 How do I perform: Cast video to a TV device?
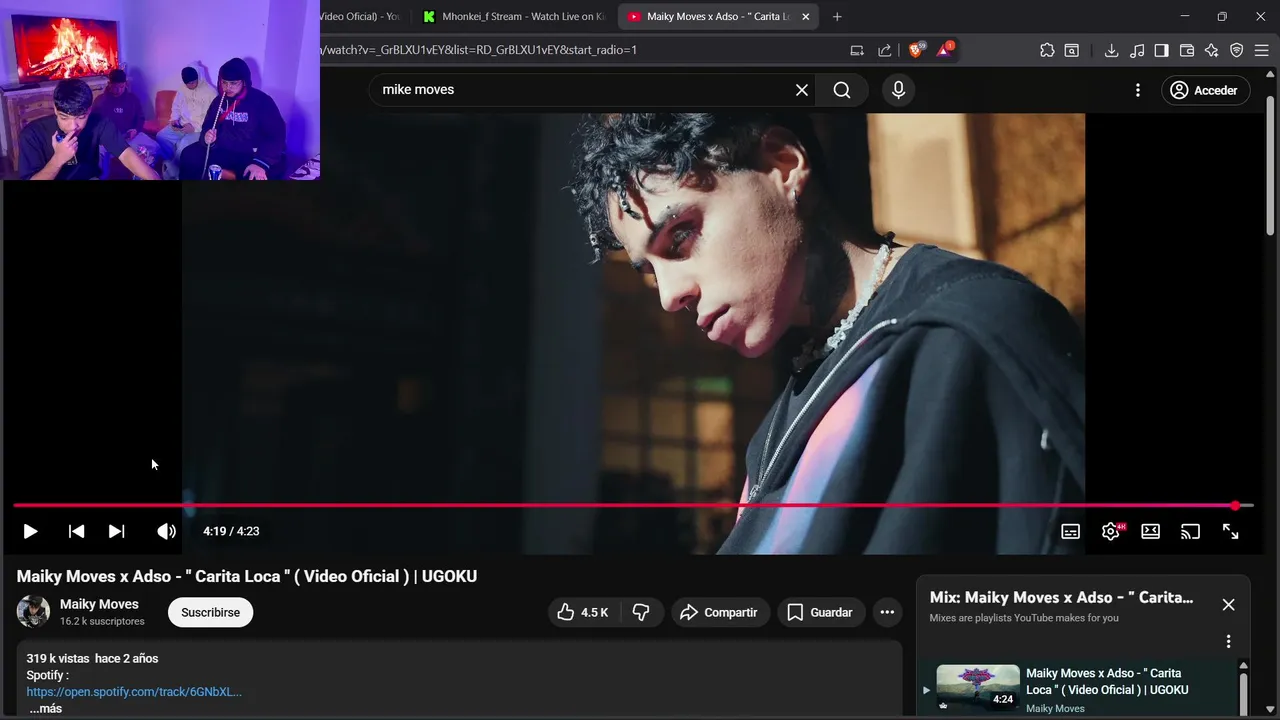click(1190, 531)
